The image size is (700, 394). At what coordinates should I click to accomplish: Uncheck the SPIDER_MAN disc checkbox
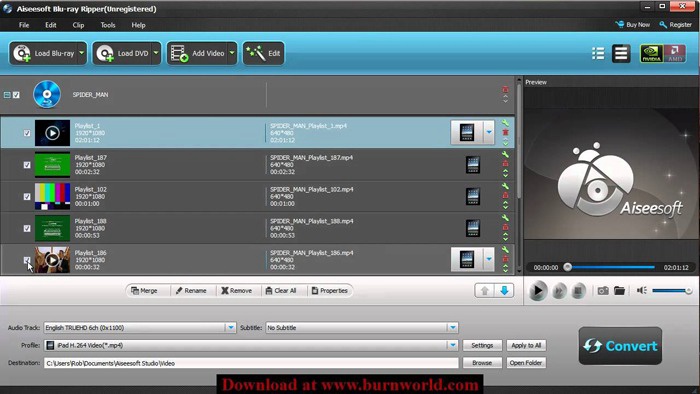click(x=17, y=95)
